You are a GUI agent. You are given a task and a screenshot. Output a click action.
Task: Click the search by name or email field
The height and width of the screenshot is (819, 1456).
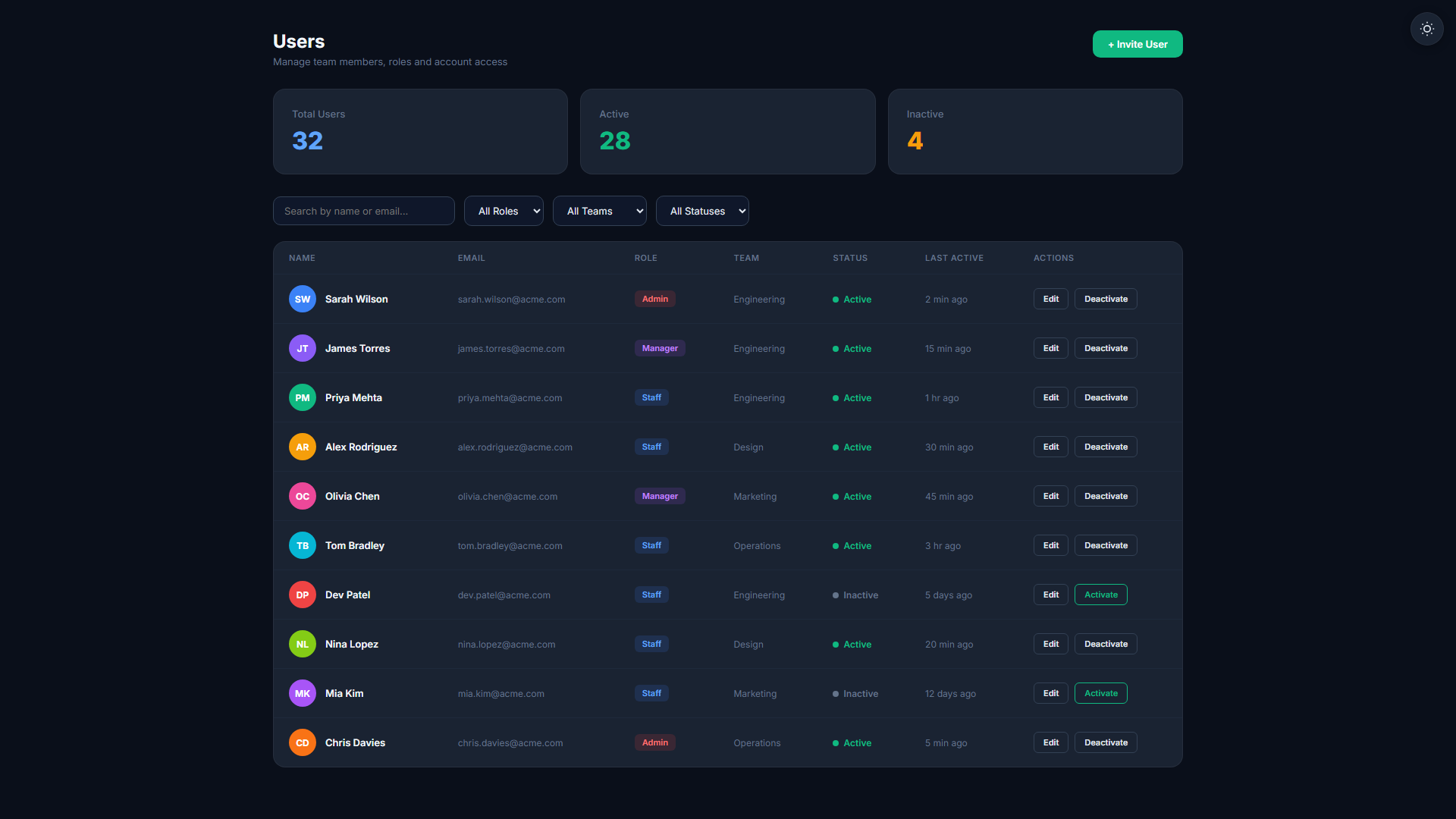tap(364, 211)
